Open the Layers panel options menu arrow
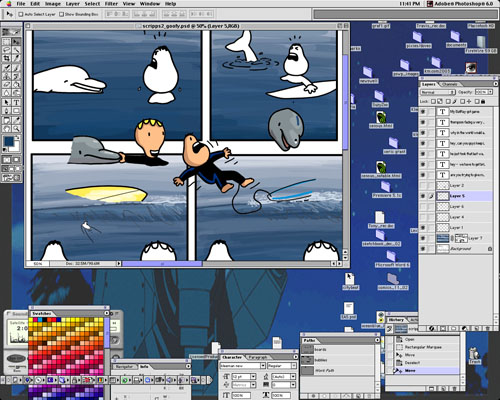Screen dimensions: 500x400 (496, 84)
